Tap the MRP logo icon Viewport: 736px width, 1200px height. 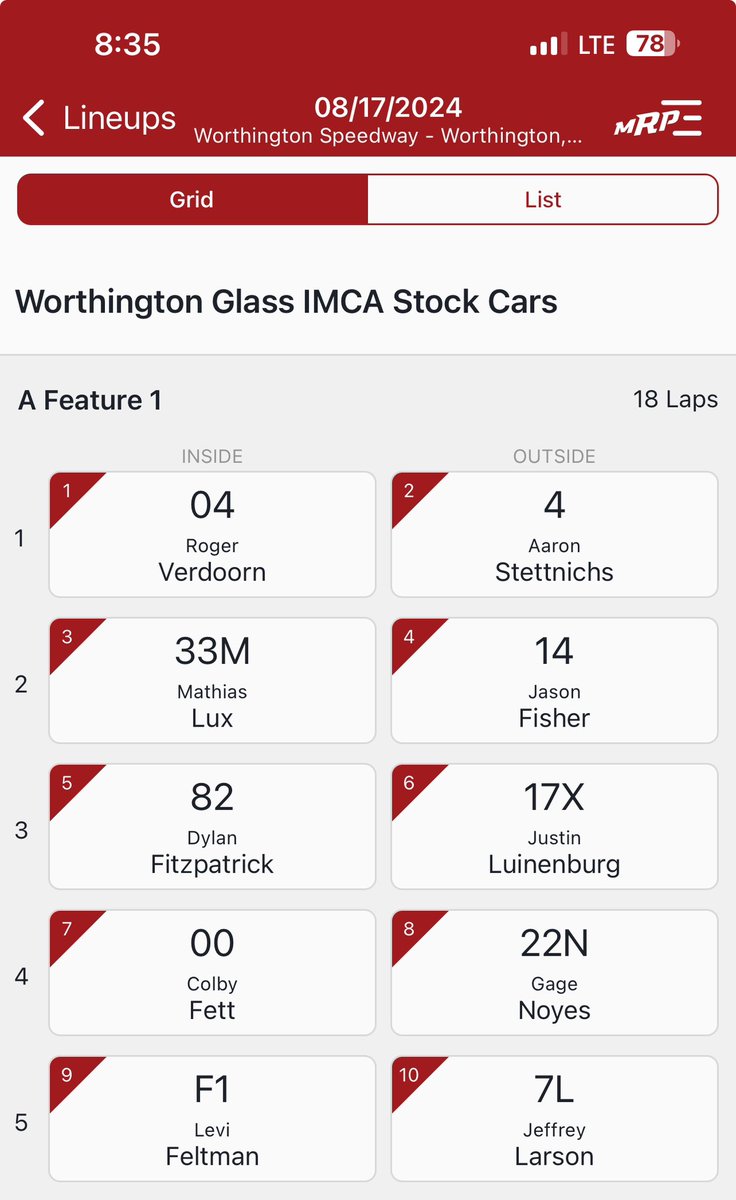(658, 118)
